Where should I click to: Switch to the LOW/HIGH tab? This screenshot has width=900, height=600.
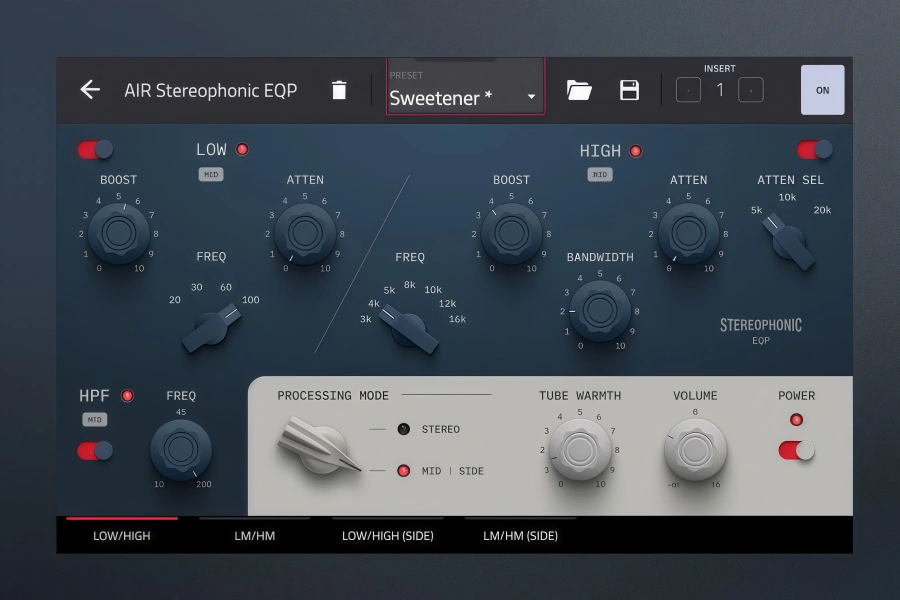coord(122,535)
